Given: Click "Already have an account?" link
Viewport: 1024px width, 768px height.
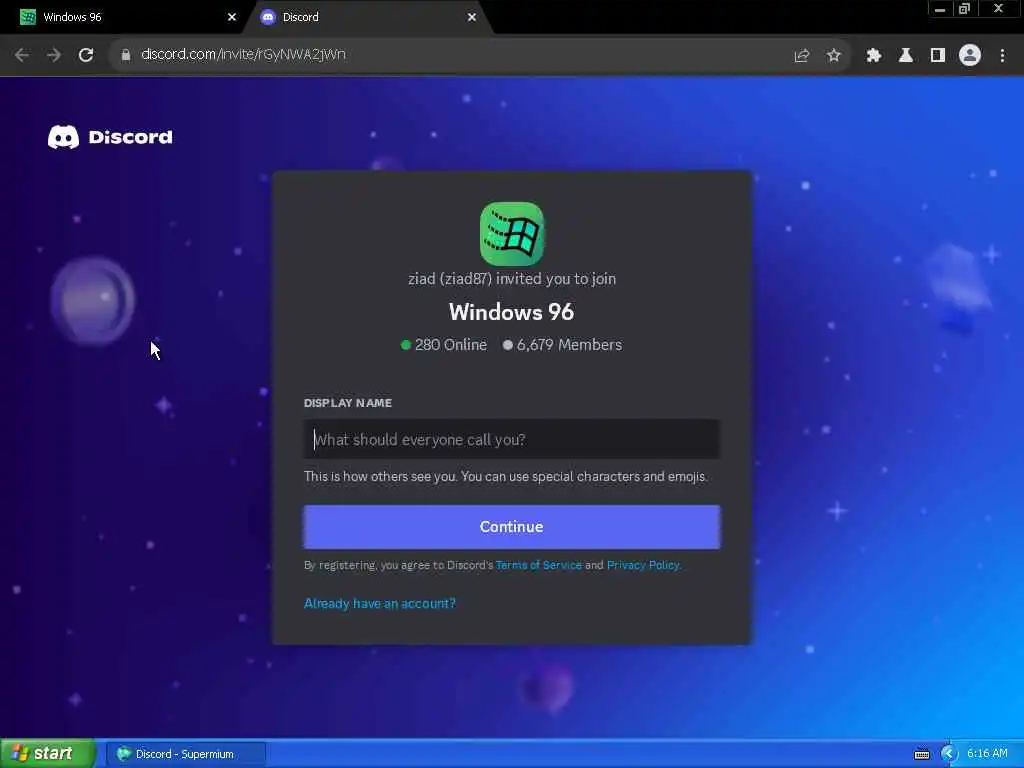Looking at the screenshot, I should 379,603.
